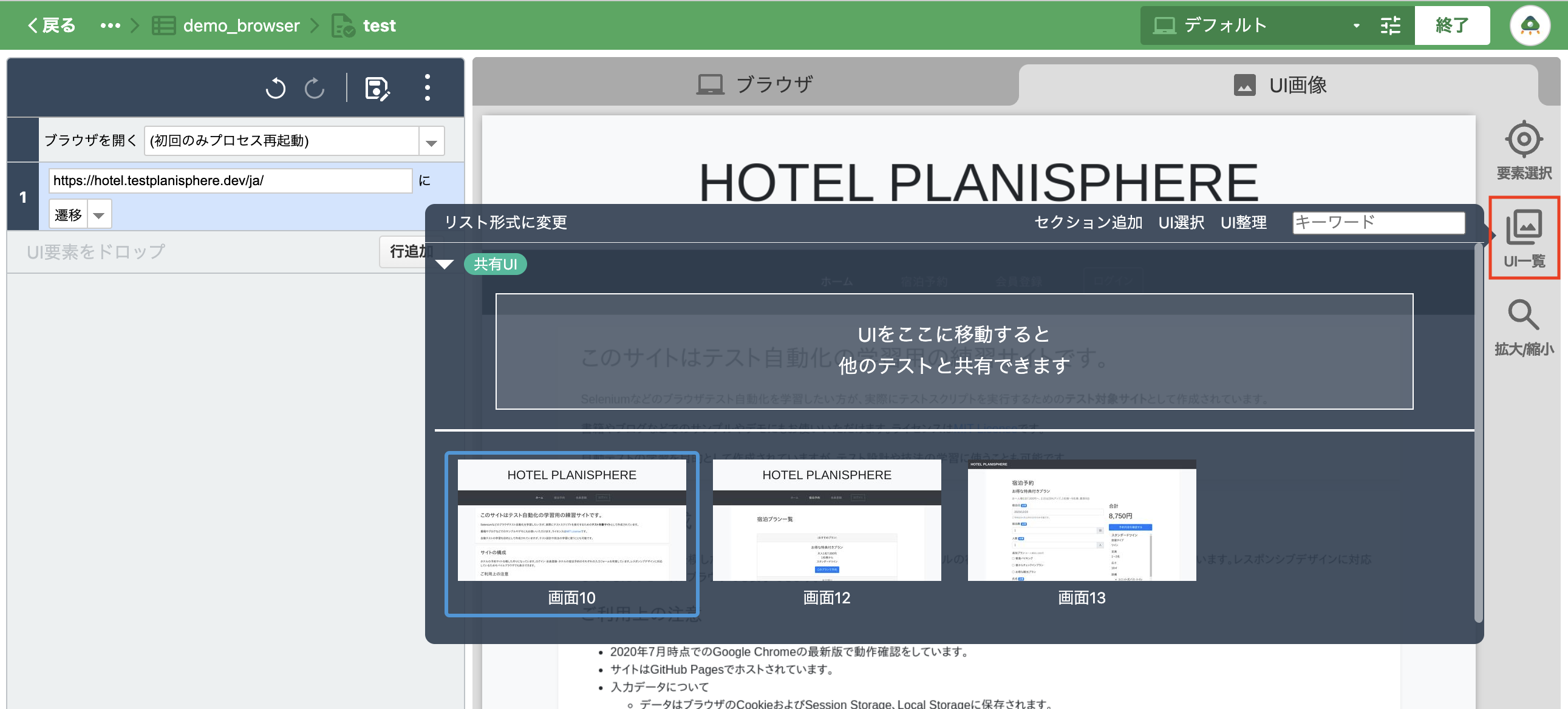Screen dimensions: 1568x709
Task: Click the test document icon
Action: 343,25
